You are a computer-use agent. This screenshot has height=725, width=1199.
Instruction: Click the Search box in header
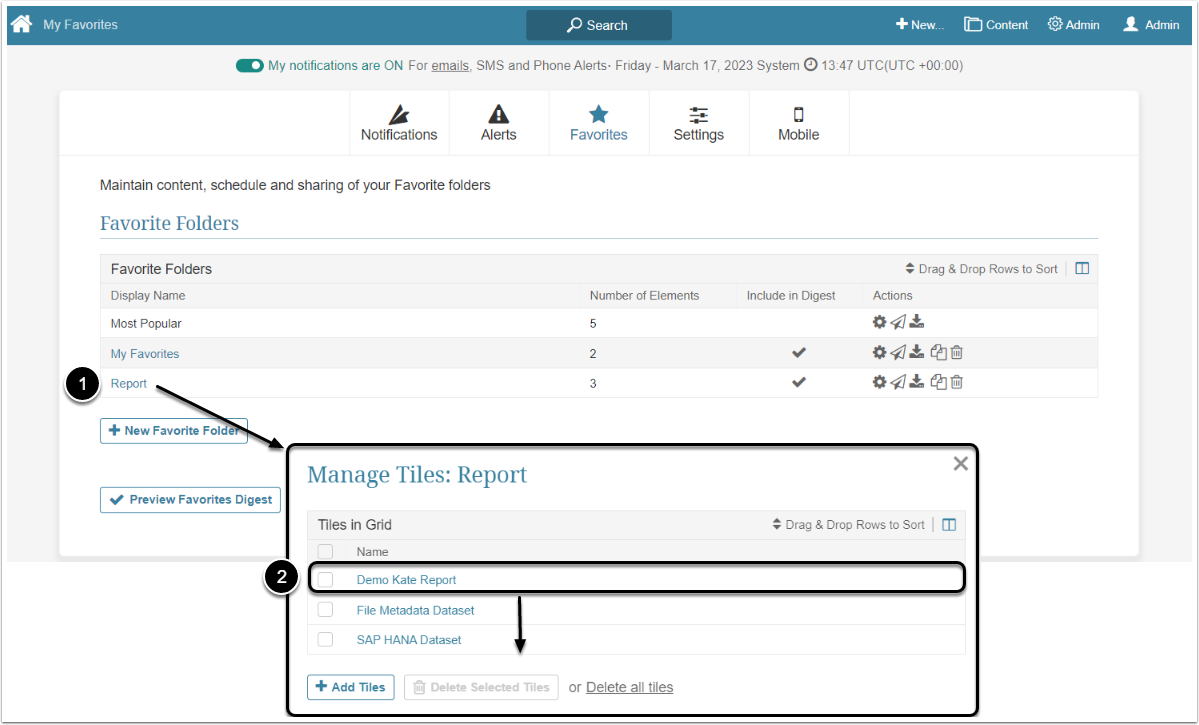599,25
